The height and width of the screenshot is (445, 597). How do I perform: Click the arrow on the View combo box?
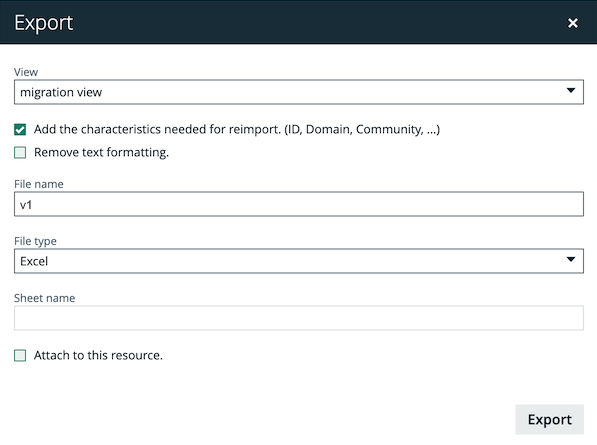click(570, 91)
